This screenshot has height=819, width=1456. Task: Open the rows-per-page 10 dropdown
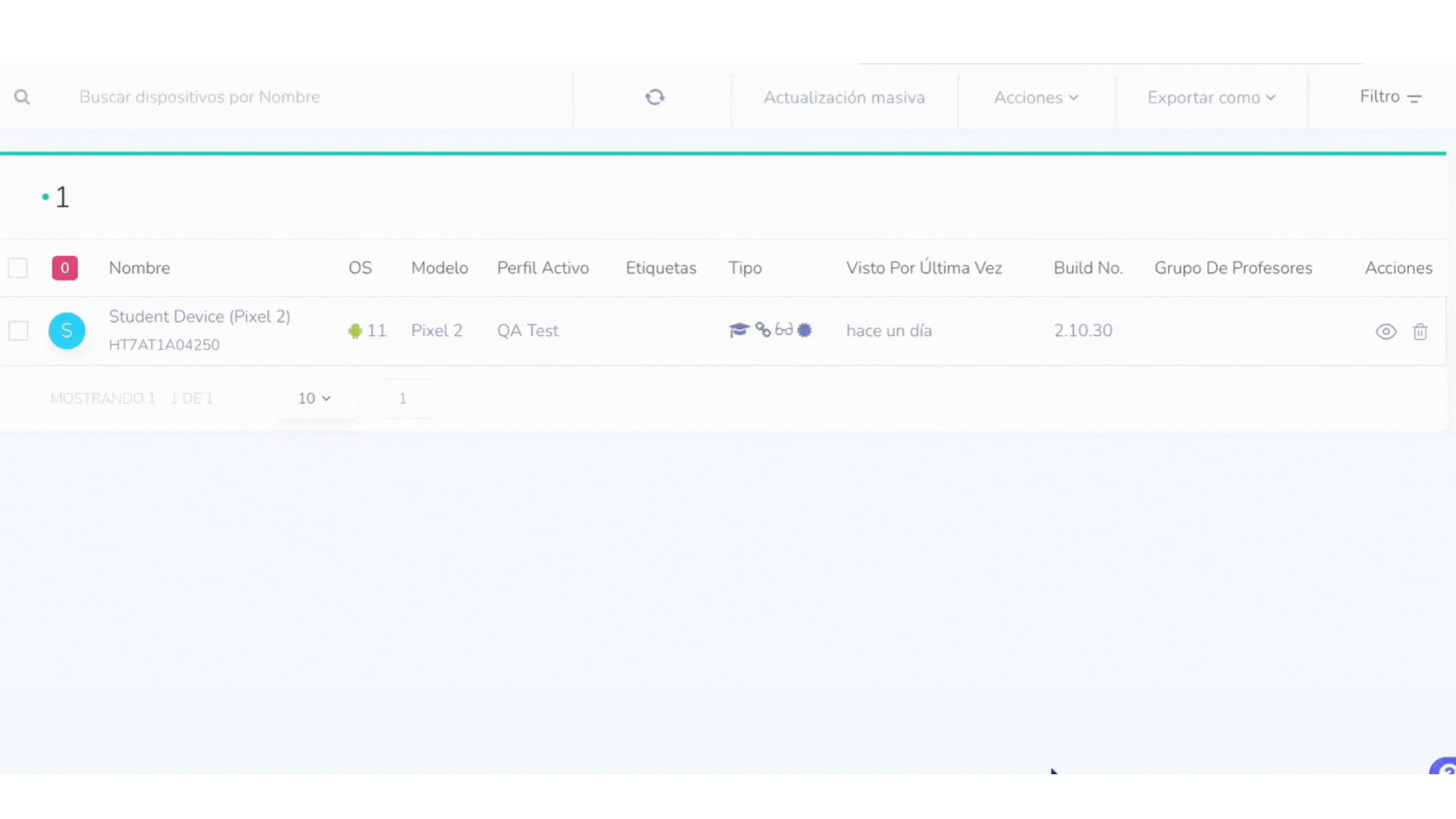point(314,398)
